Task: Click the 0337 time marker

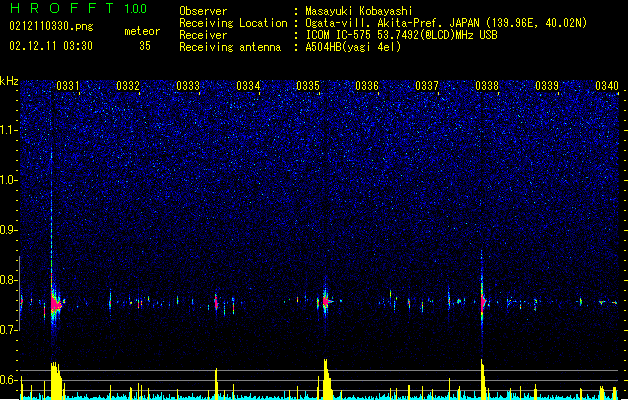Action: click(x=427, y=86)
